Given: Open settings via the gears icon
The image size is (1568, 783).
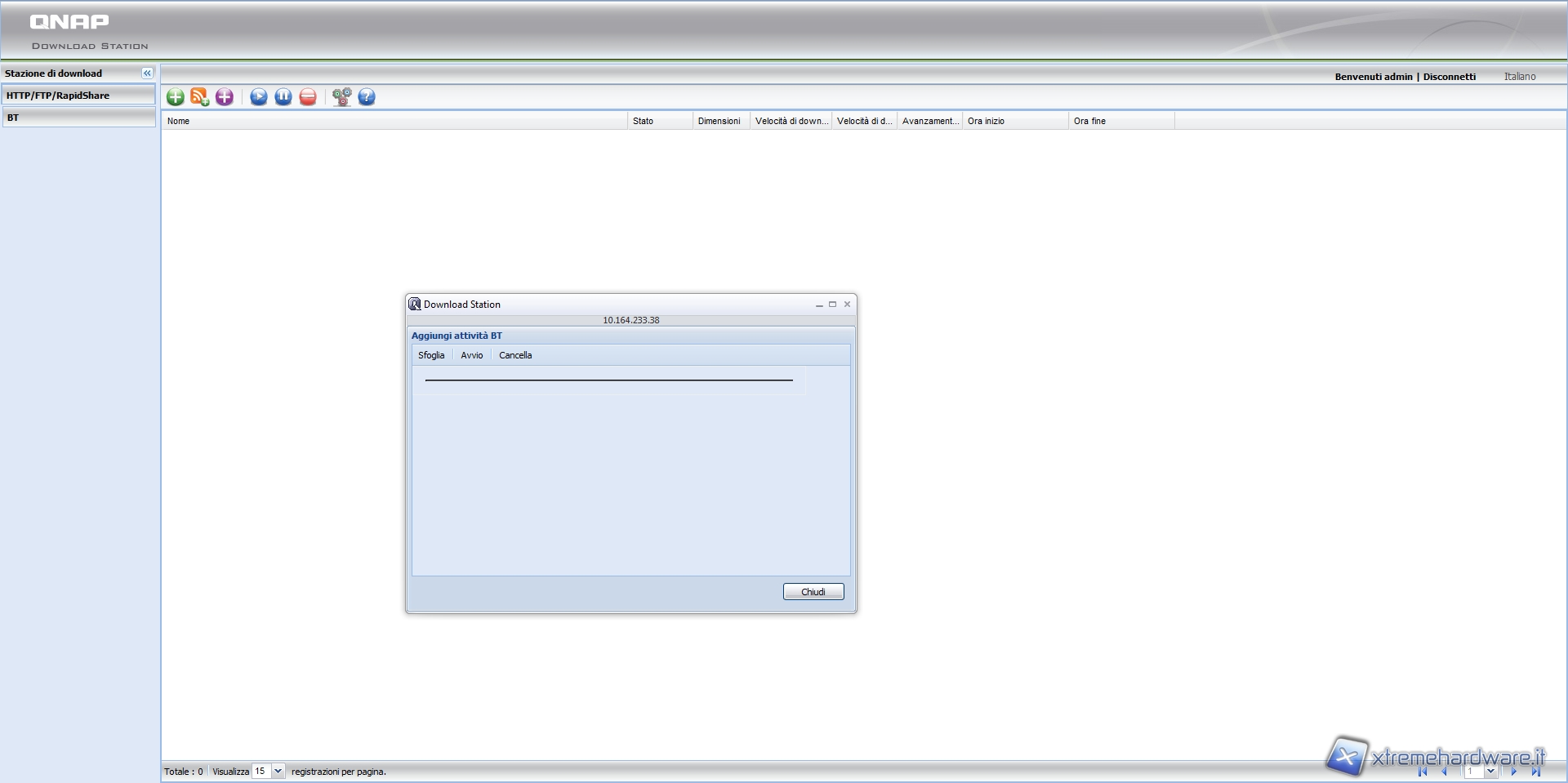Looking at the screenshot, I should coord(341,97).
